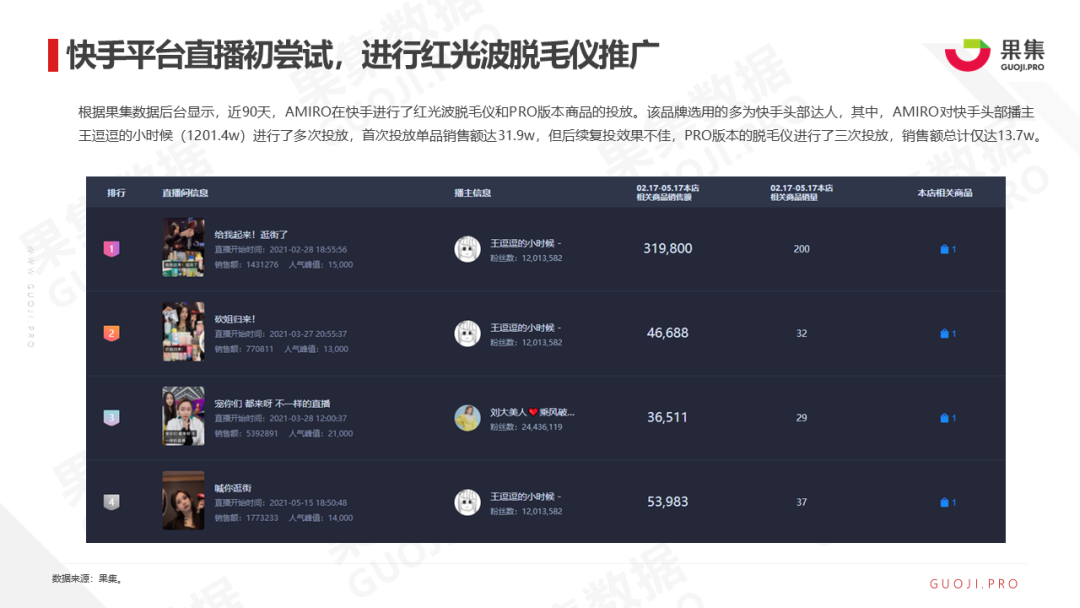
Task: Open the 喊你逛街 livestream thumbnail
Action: pos(183,501)
